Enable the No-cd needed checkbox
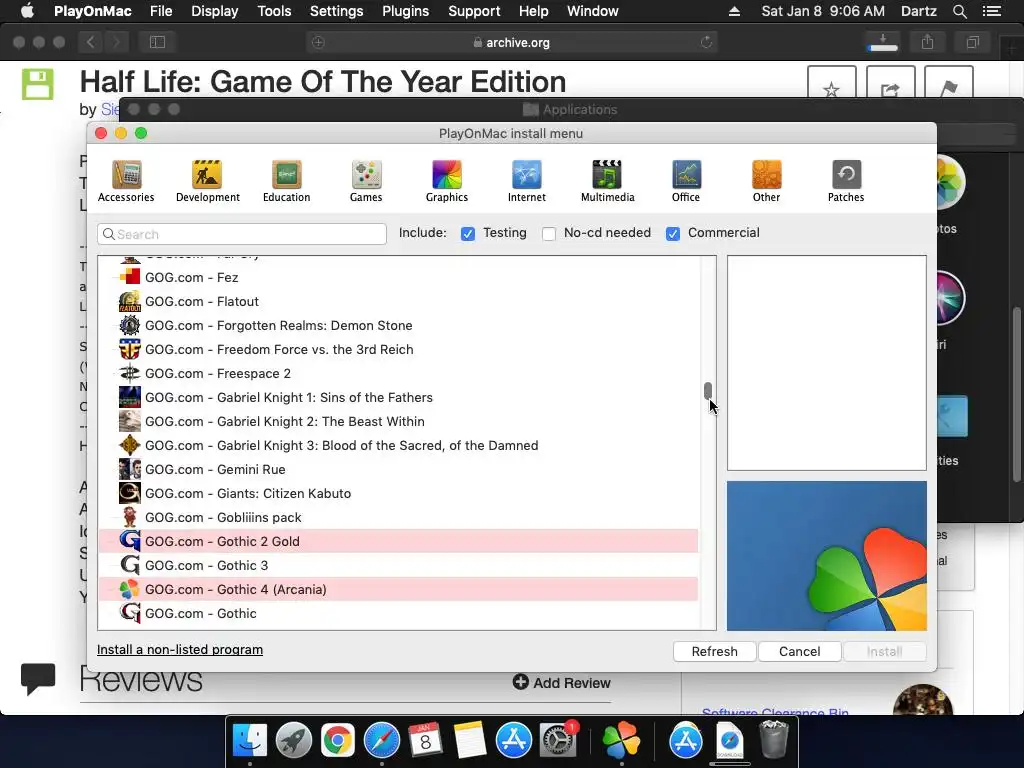The height and width of the screenshot is (768, 1024). click(549, 233)
